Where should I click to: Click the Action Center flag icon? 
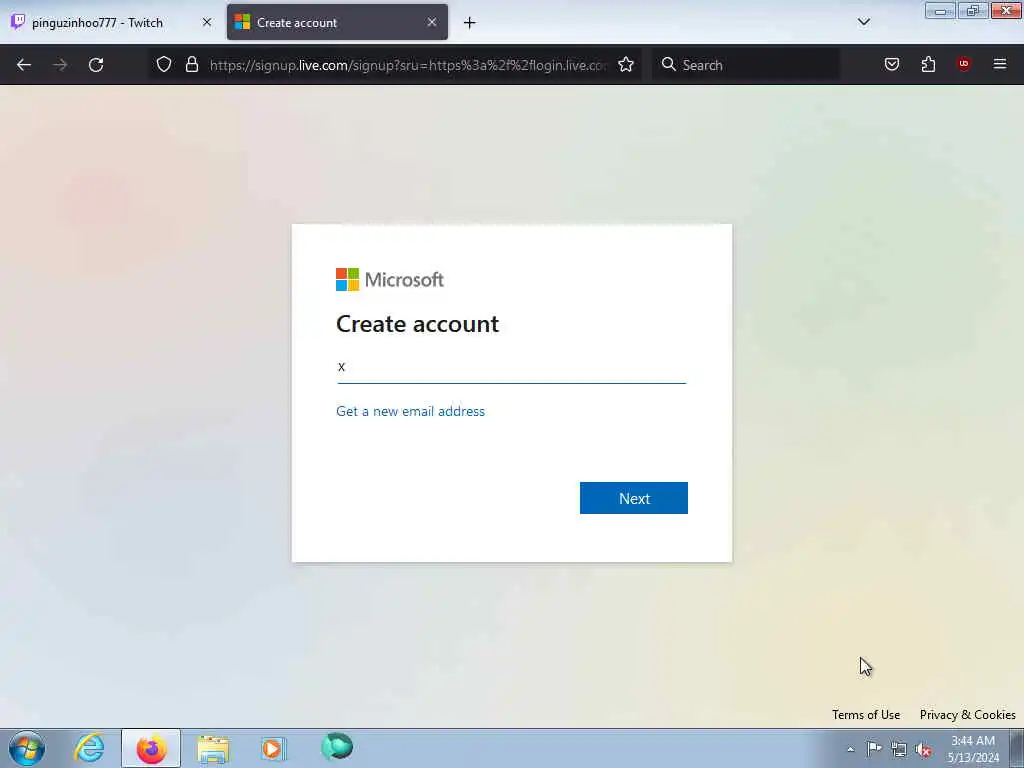(x=874, y=748)
